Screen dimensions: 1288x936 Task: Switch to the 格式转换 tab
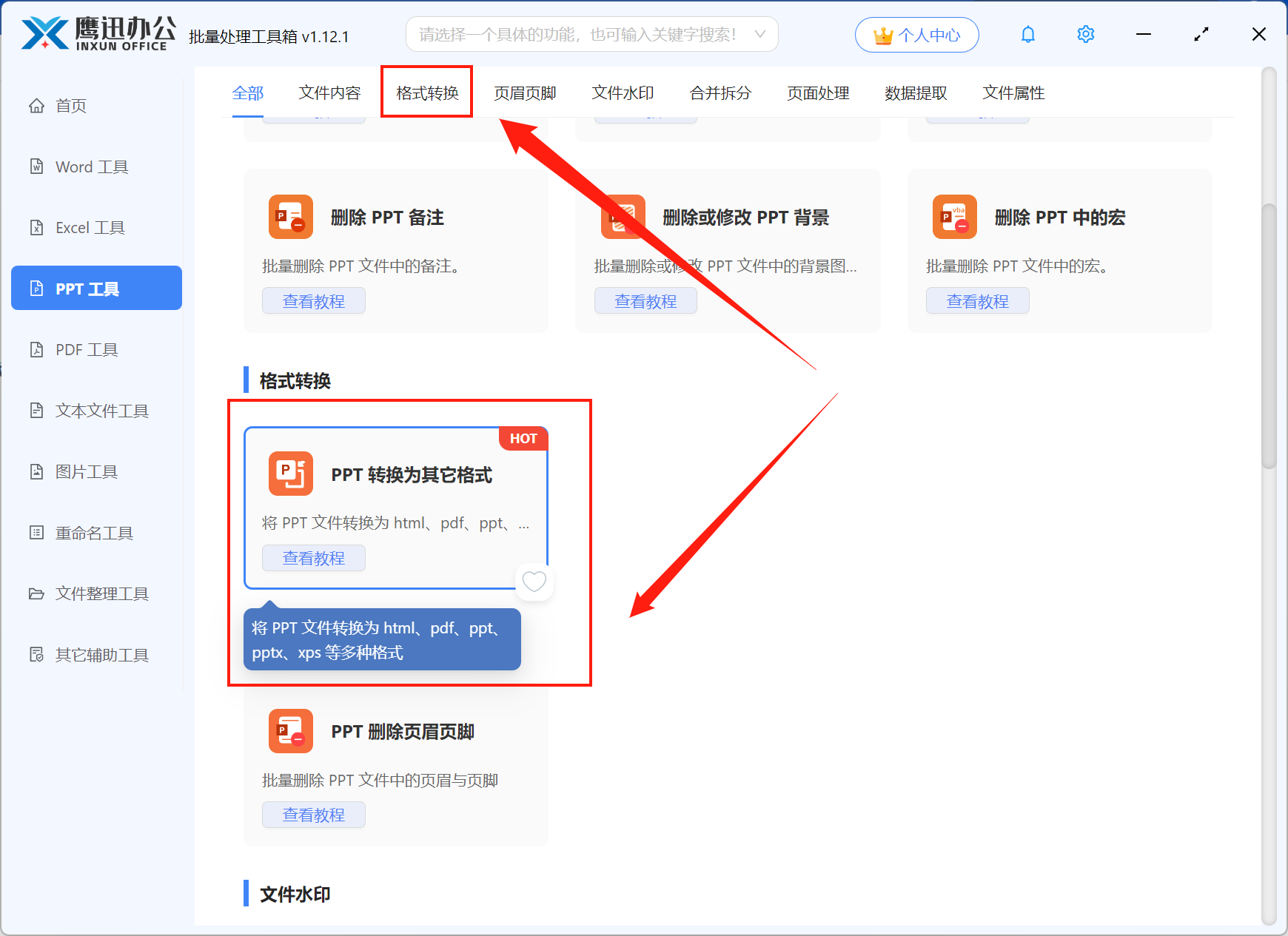(427, 92)
